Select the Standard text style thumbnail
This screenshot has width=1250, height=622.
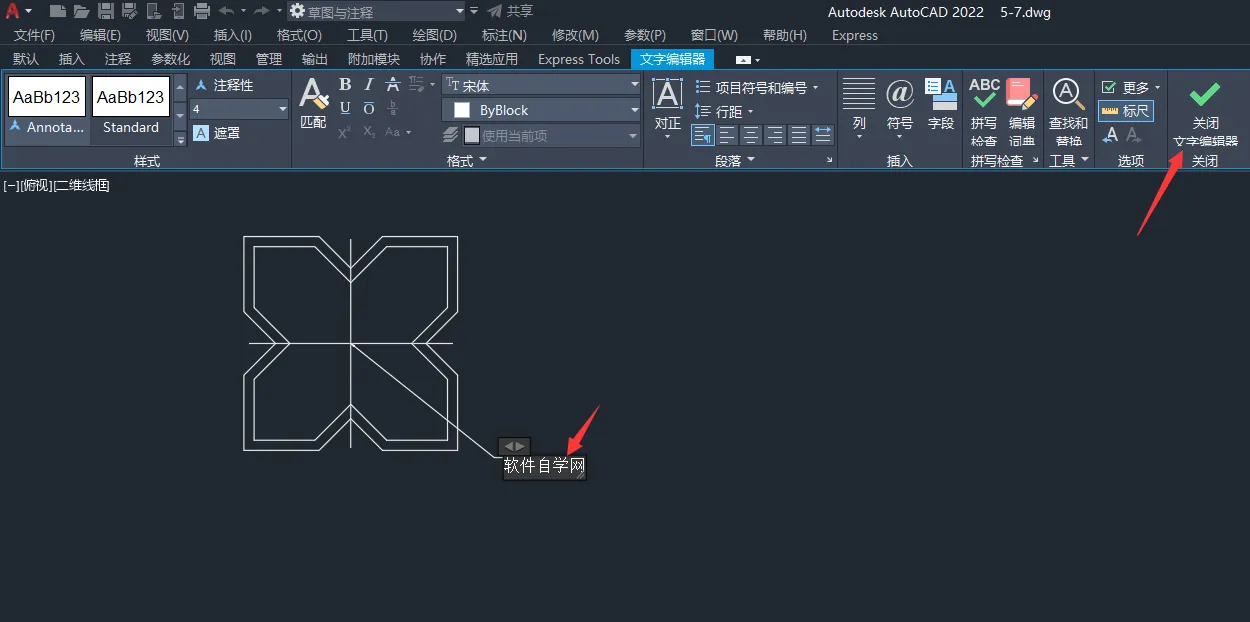click(131, 109)
